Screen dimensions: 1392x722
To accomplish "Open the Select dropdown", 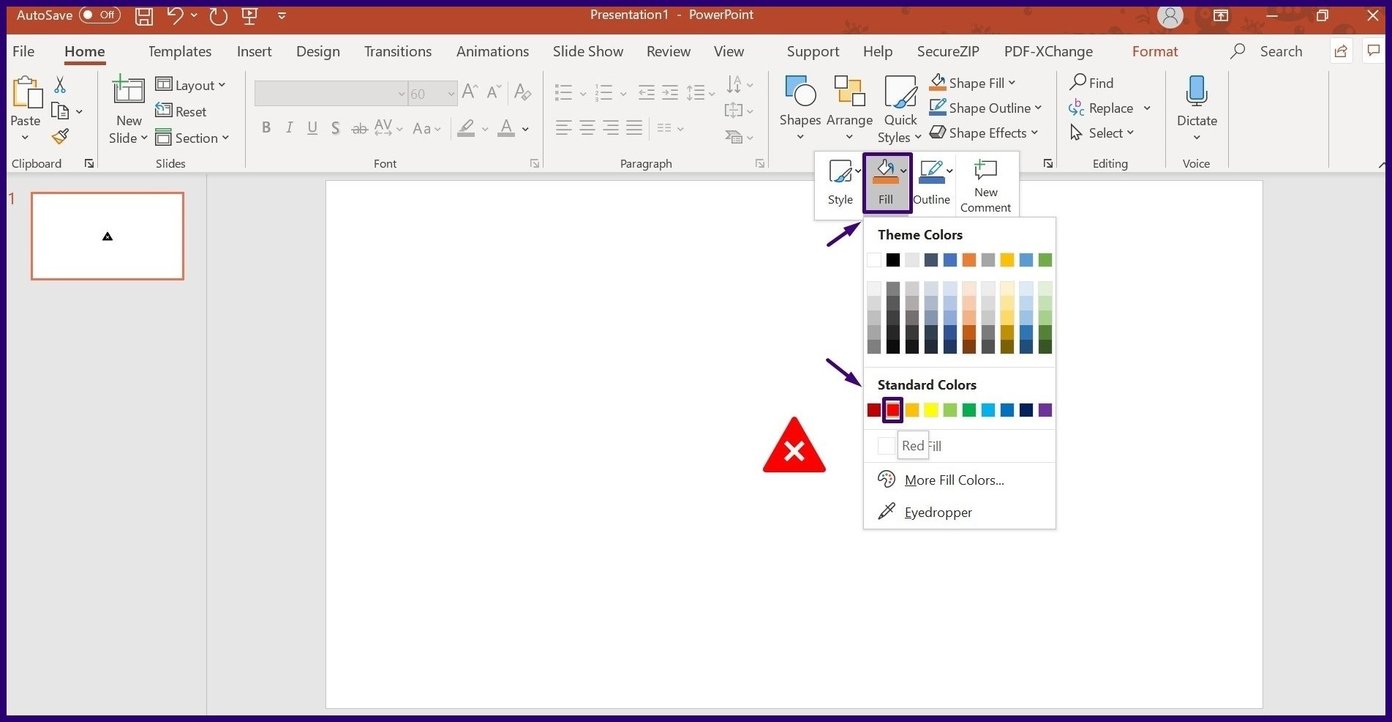I will pos(1101,133).
